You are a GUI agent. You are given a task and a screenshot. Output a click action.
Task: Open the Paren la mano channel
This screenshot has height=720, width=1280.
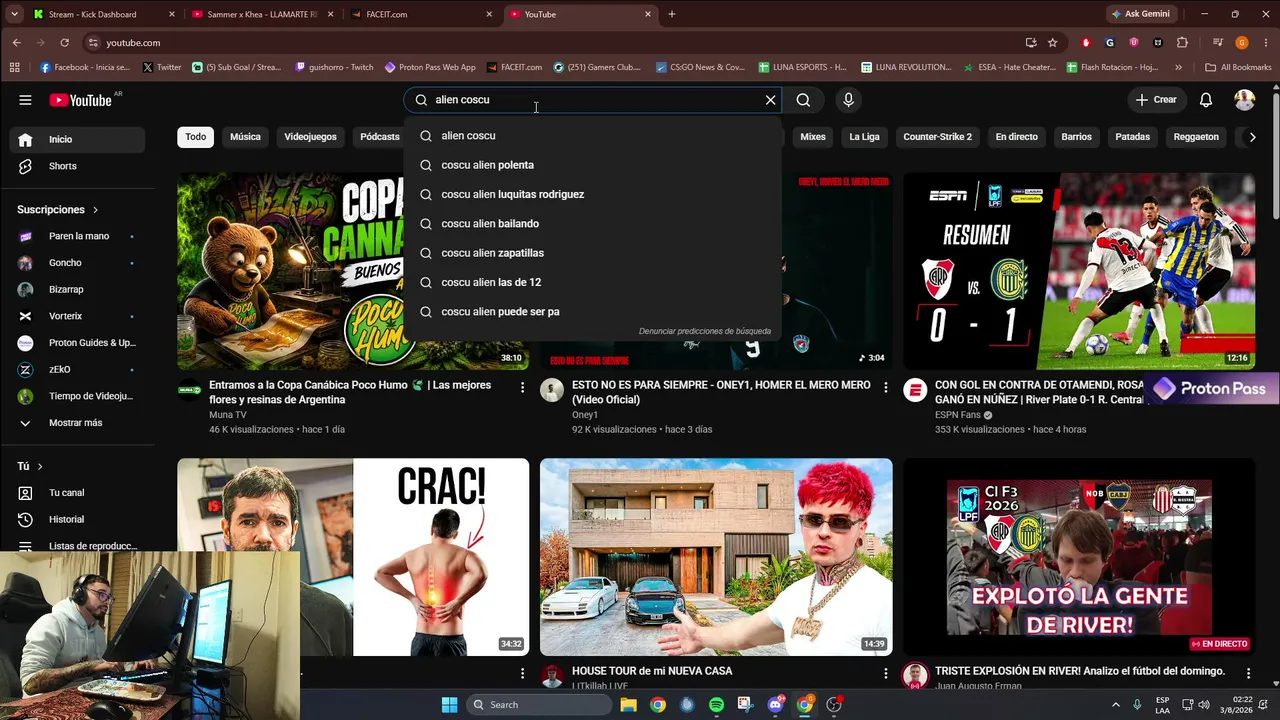pos(81,236)
